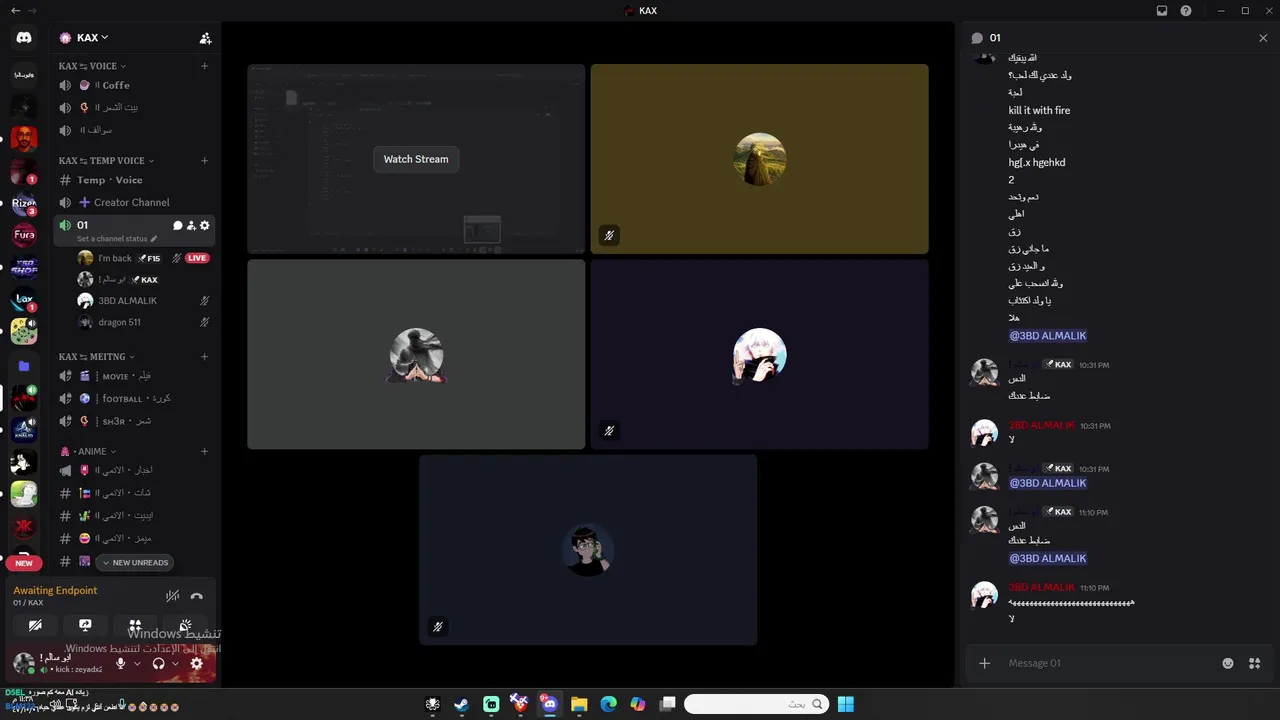Click @3BD ALMALIK mention from 11:10 PM
The height and width of the screenshot is (720, 1280).
pos(1048,558)
